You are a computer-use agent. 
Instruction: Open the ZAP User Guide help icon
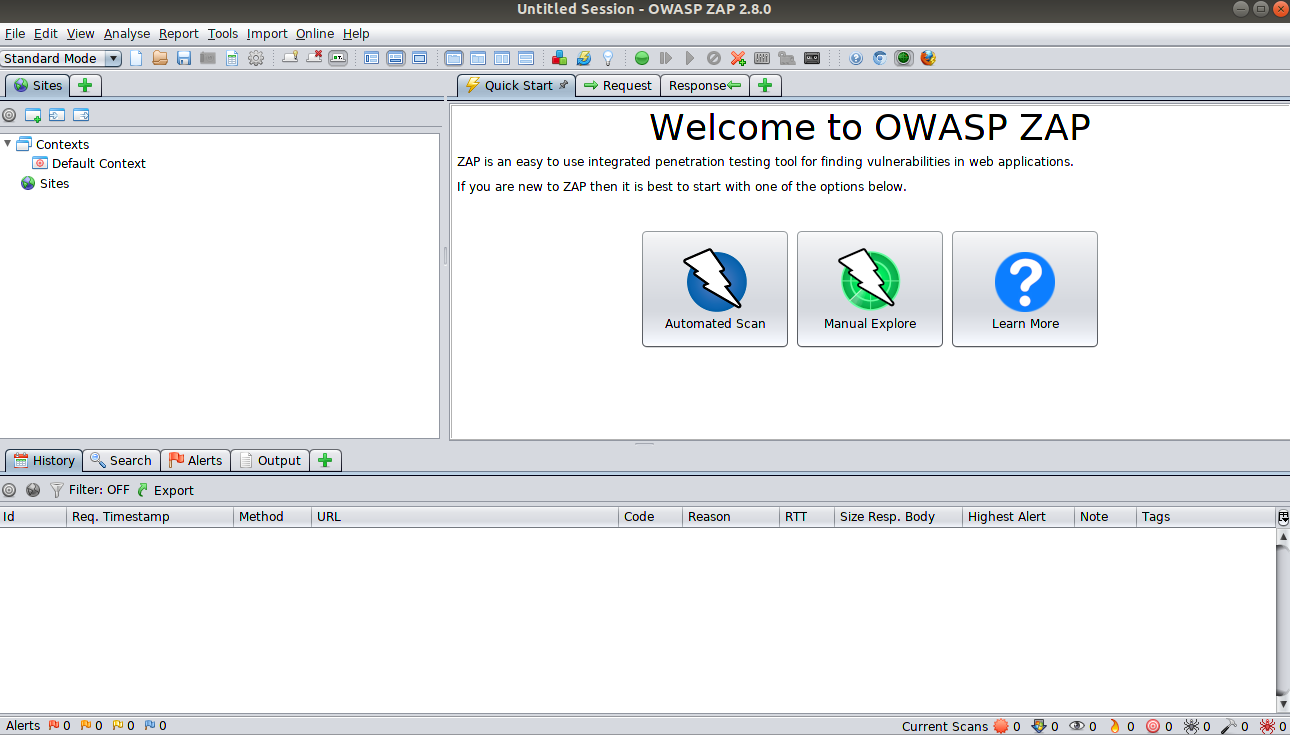point(856,58)
